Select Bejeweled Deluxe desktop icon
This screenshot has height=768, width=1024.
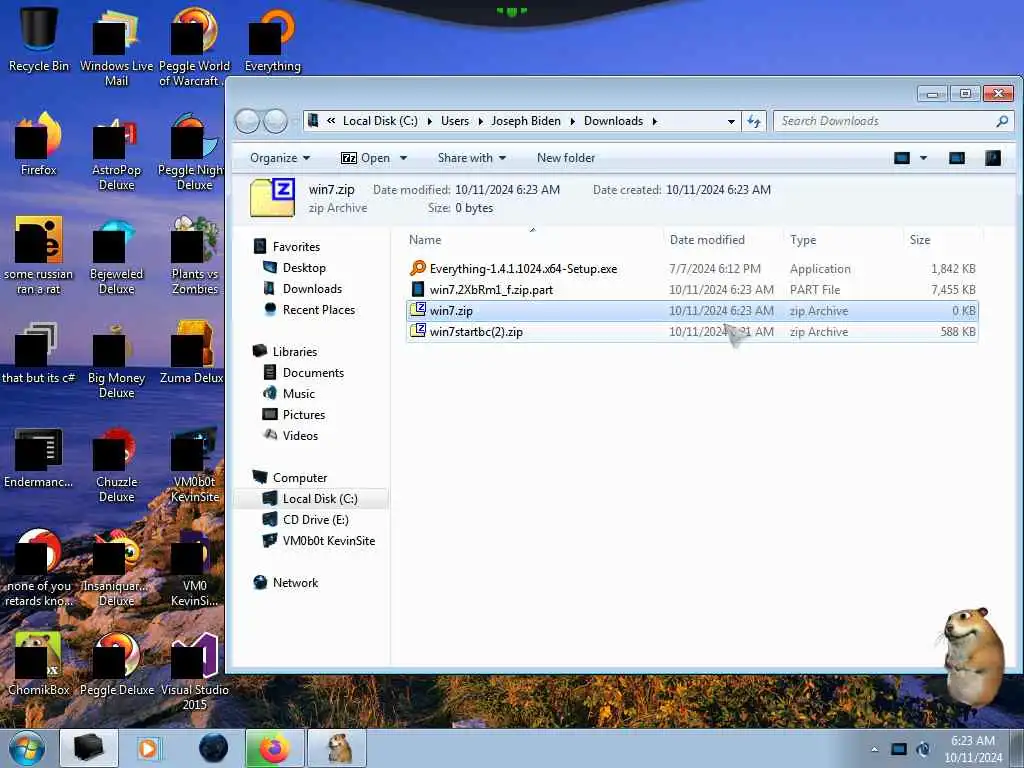click(116, 256)
